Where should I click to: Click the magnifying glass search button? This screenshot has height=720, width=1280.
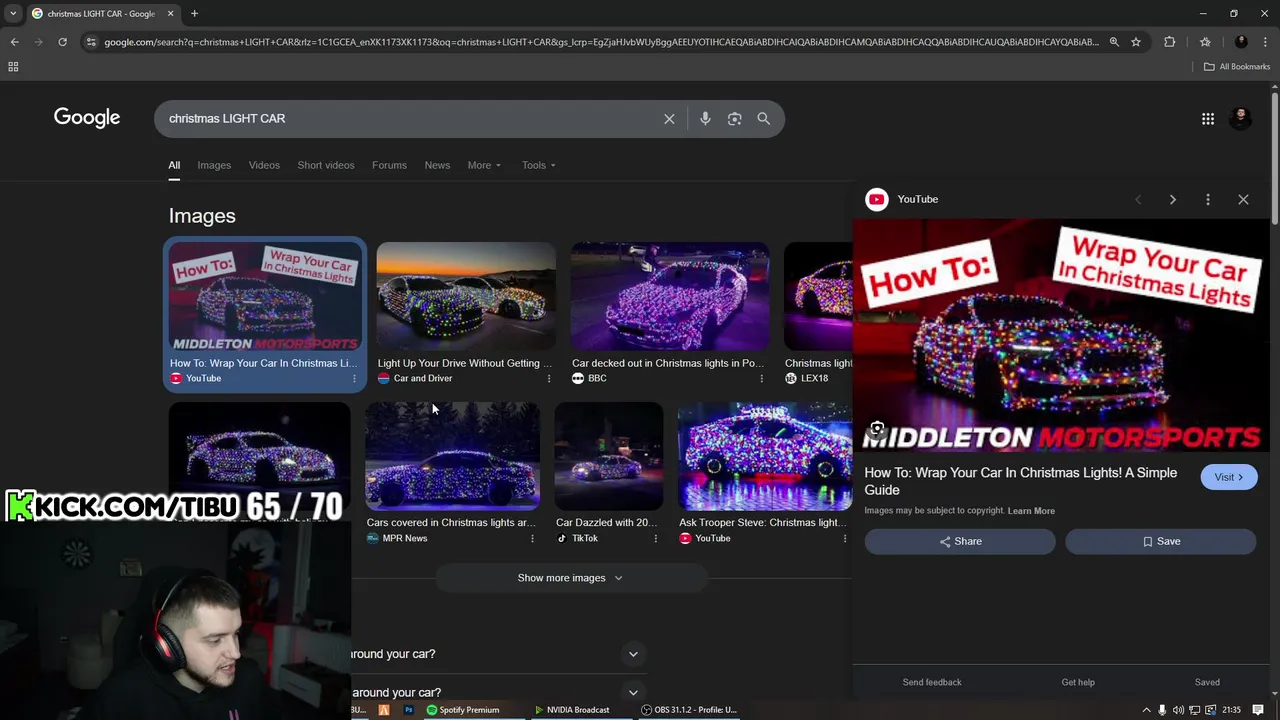click(763, 119)
